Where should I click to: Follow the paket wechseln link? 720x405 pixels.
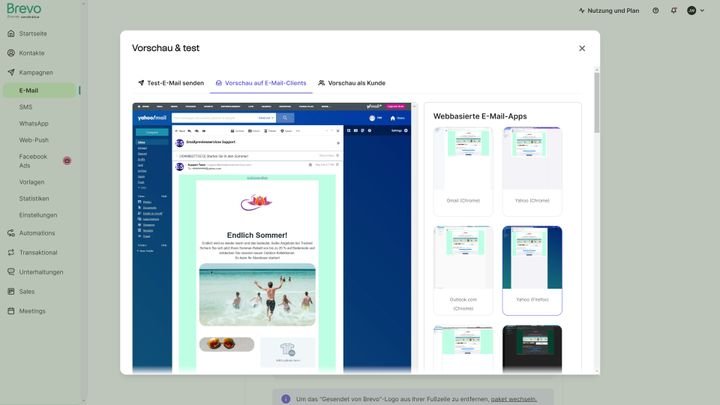(x=513, y=399)
